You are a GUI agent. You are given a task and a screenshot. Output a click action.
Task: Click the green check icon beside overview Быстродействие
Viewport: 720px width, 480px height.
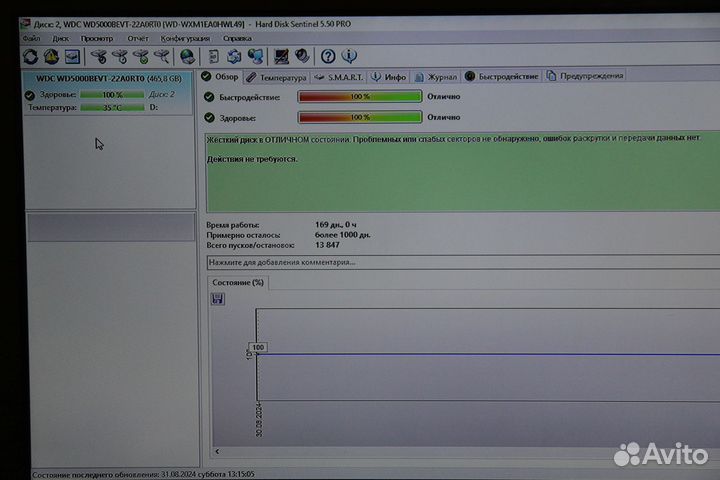tap(209, 97)
